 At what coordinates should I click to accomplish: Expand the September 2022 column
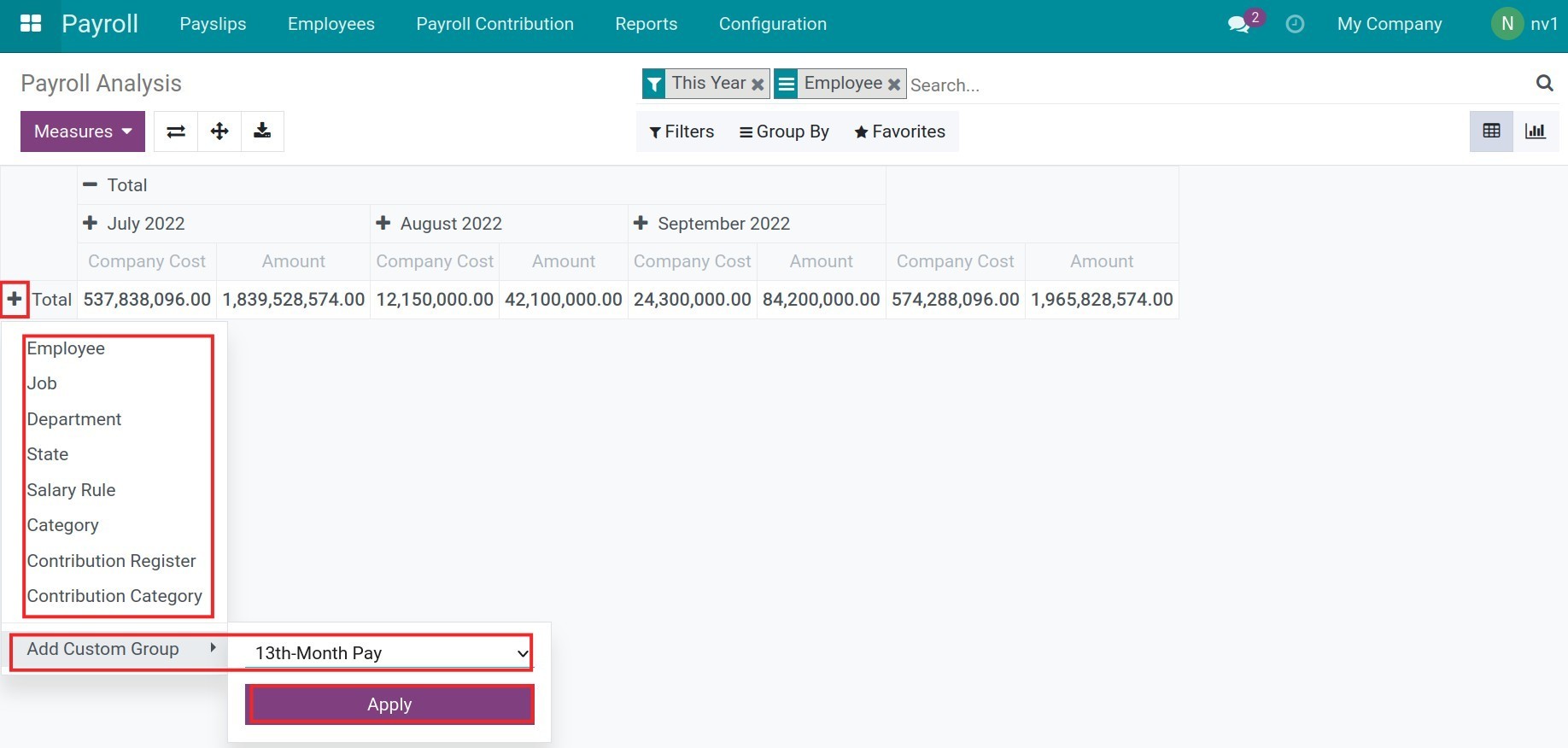pyautogui.click(x=641, y=223)
